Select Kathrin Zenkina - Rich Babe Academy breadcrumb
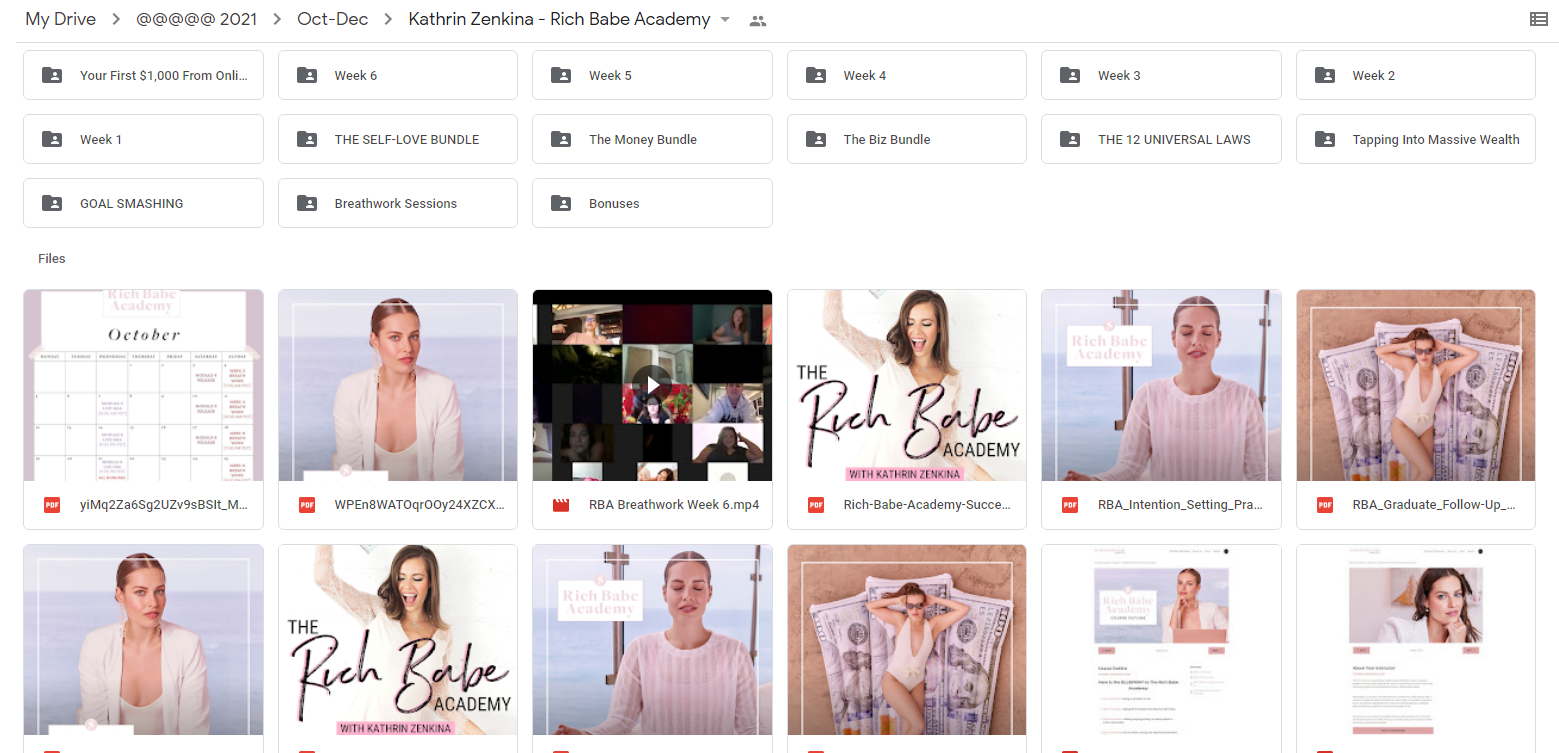Viewport: 1559px width, 753px height. click(x=559, y=19)
